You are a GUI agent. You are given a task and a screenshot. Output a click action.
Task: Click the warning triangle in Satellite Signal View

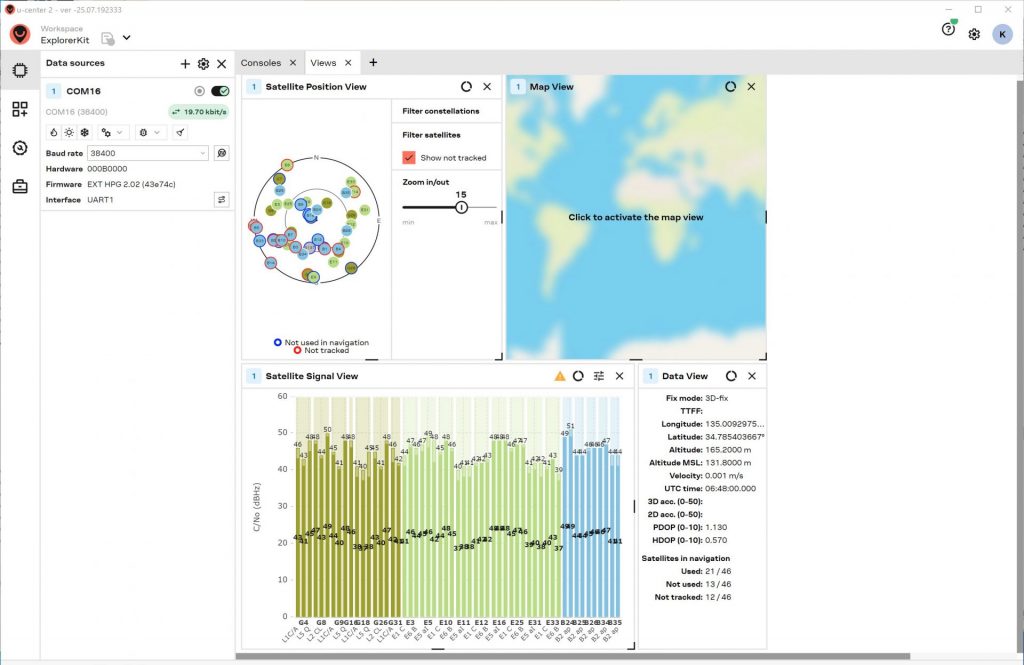point(560,376)
